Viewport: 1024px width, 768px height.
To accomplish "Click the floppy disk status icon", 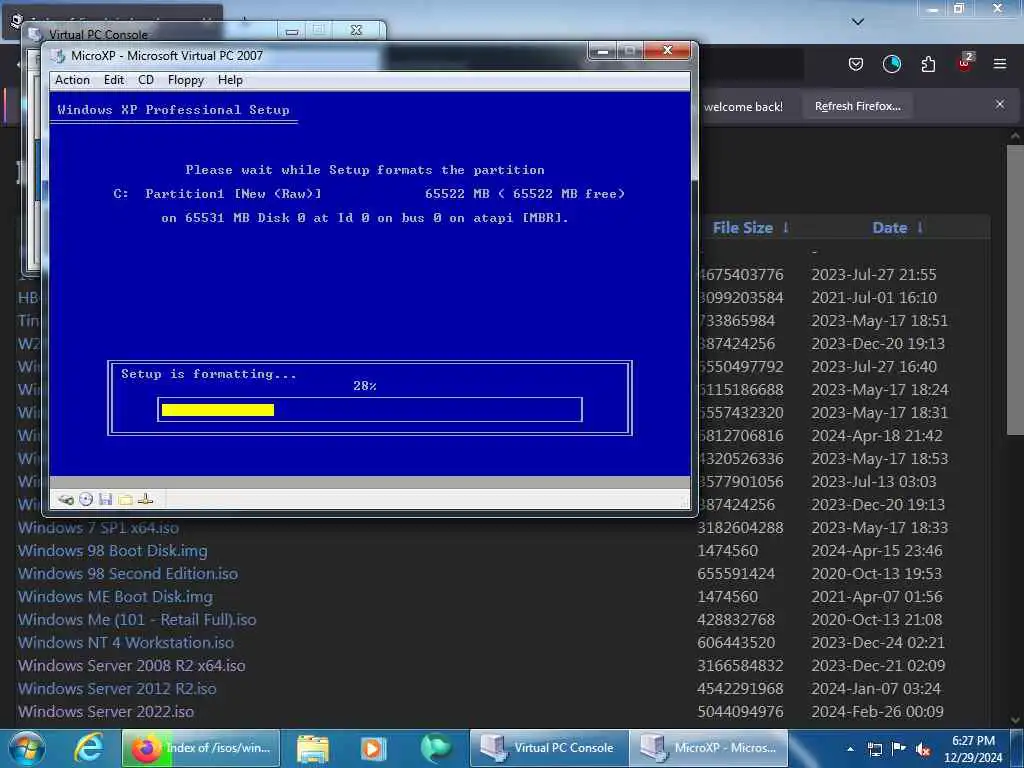I will (x=105, y=500).
